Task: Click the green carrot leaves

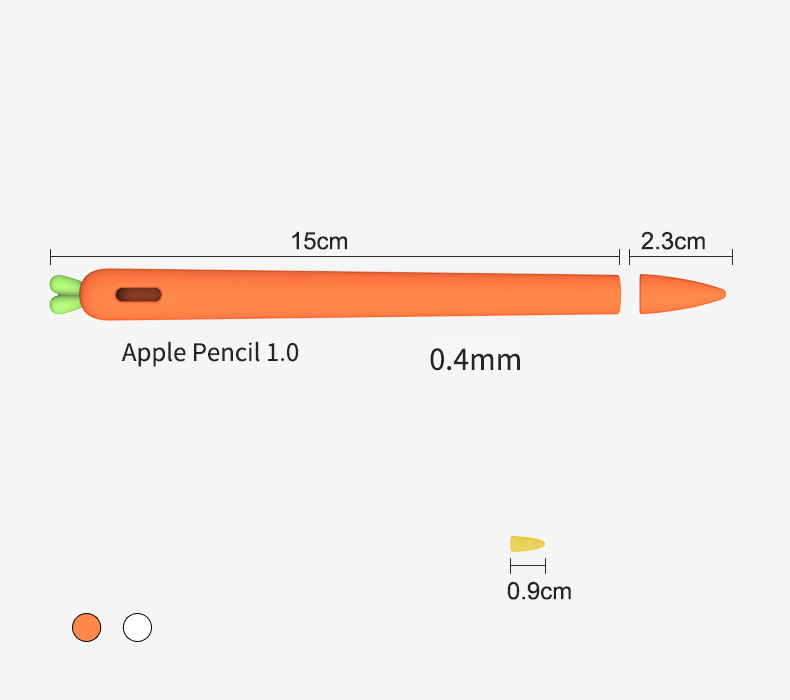Action: [65, 294]
